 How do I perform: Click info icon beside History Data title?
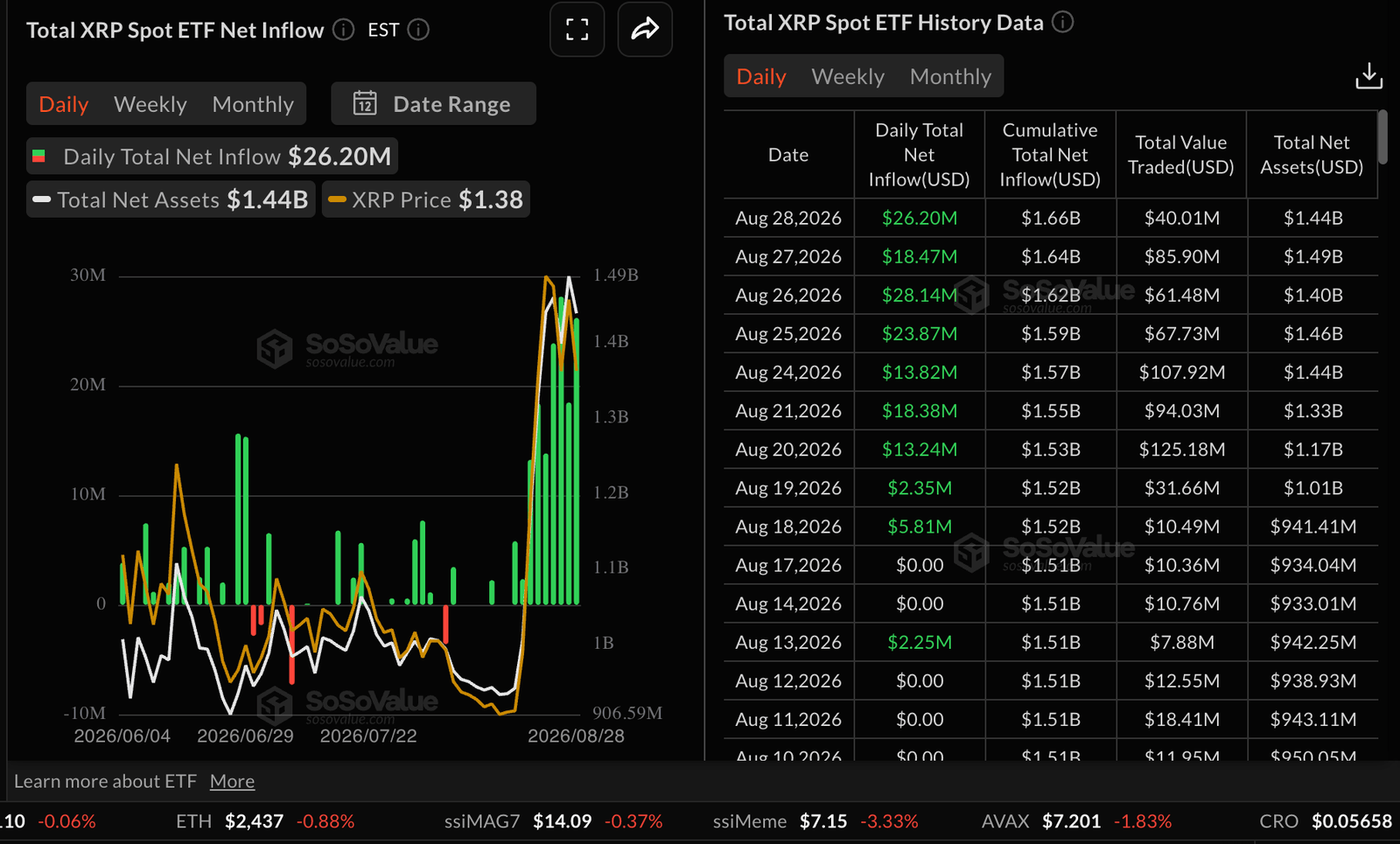pyautogui.click(x=1062, y=23)
